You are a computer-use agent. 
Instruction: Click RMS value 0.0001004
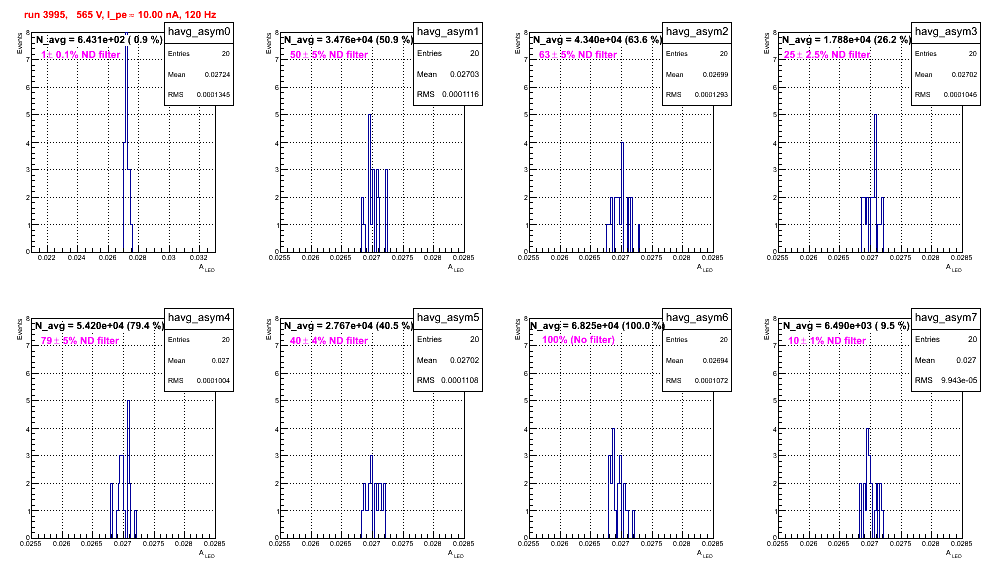click(213, 381)
